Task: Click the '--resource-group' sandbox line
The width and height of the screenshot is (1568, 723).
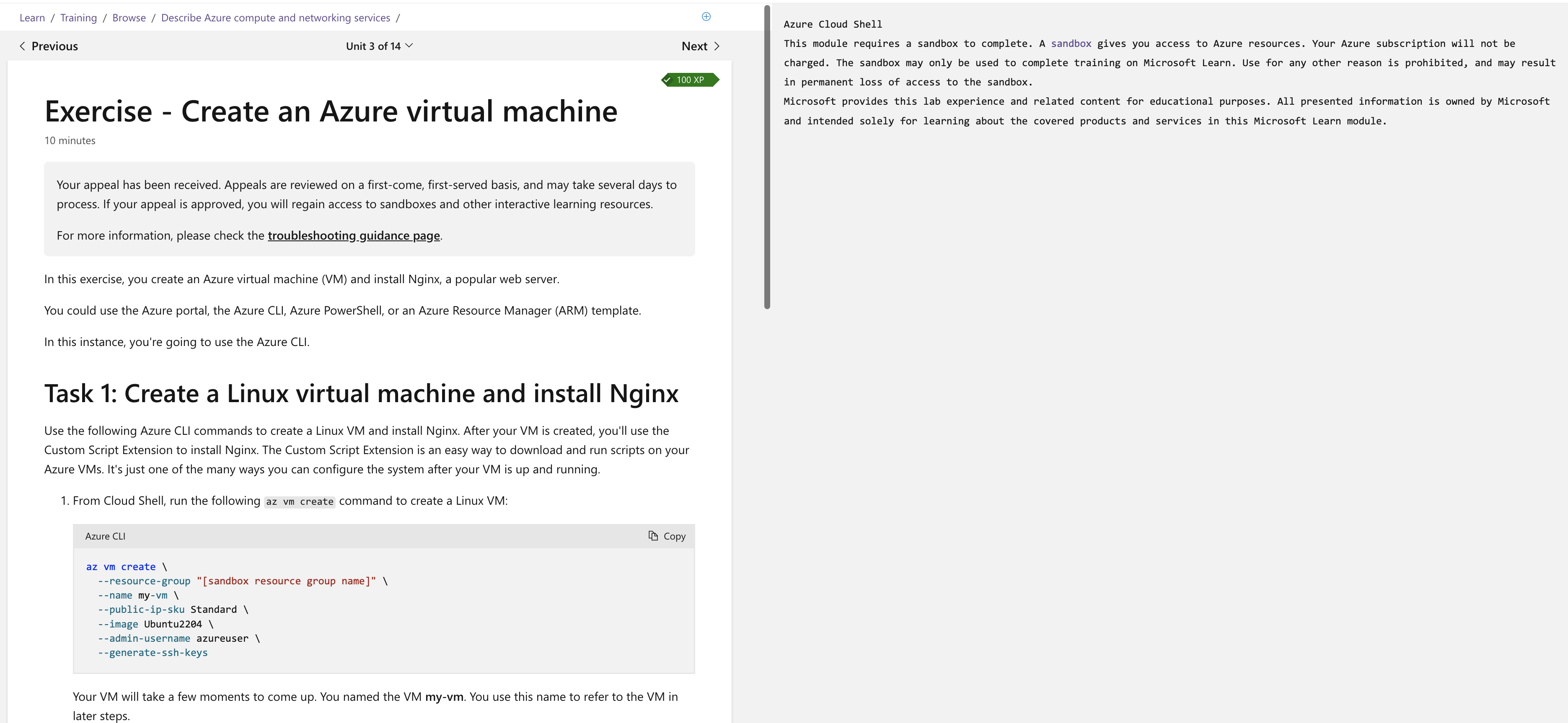Action: [x=243, y=581]
